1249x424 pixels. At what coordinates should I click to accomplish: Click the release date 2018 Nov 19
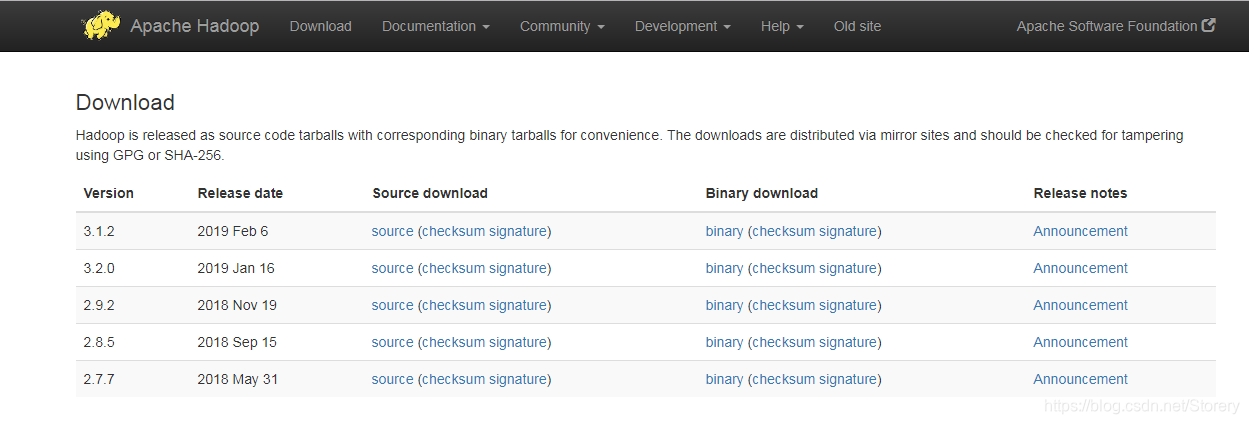[237, 305]
